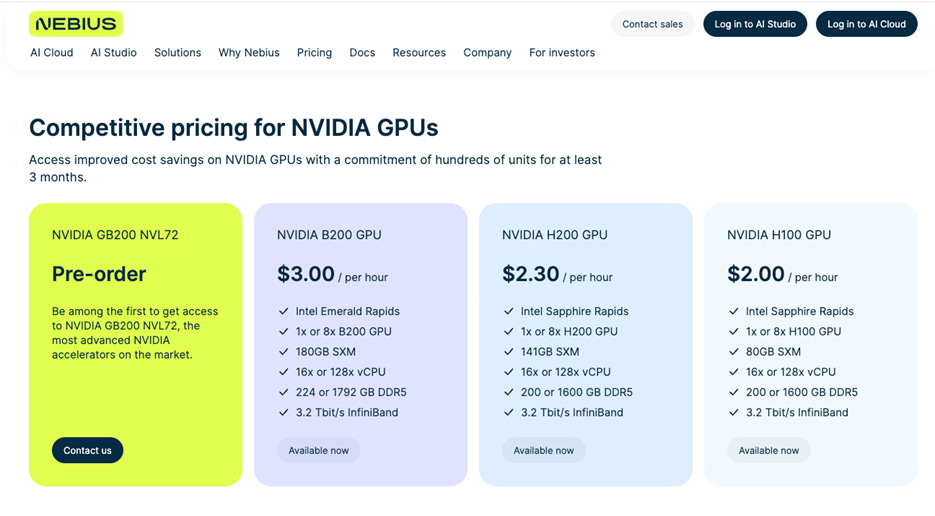Open the Resources menu
This screenshot has height=516, width=935.
click(419, 52)
